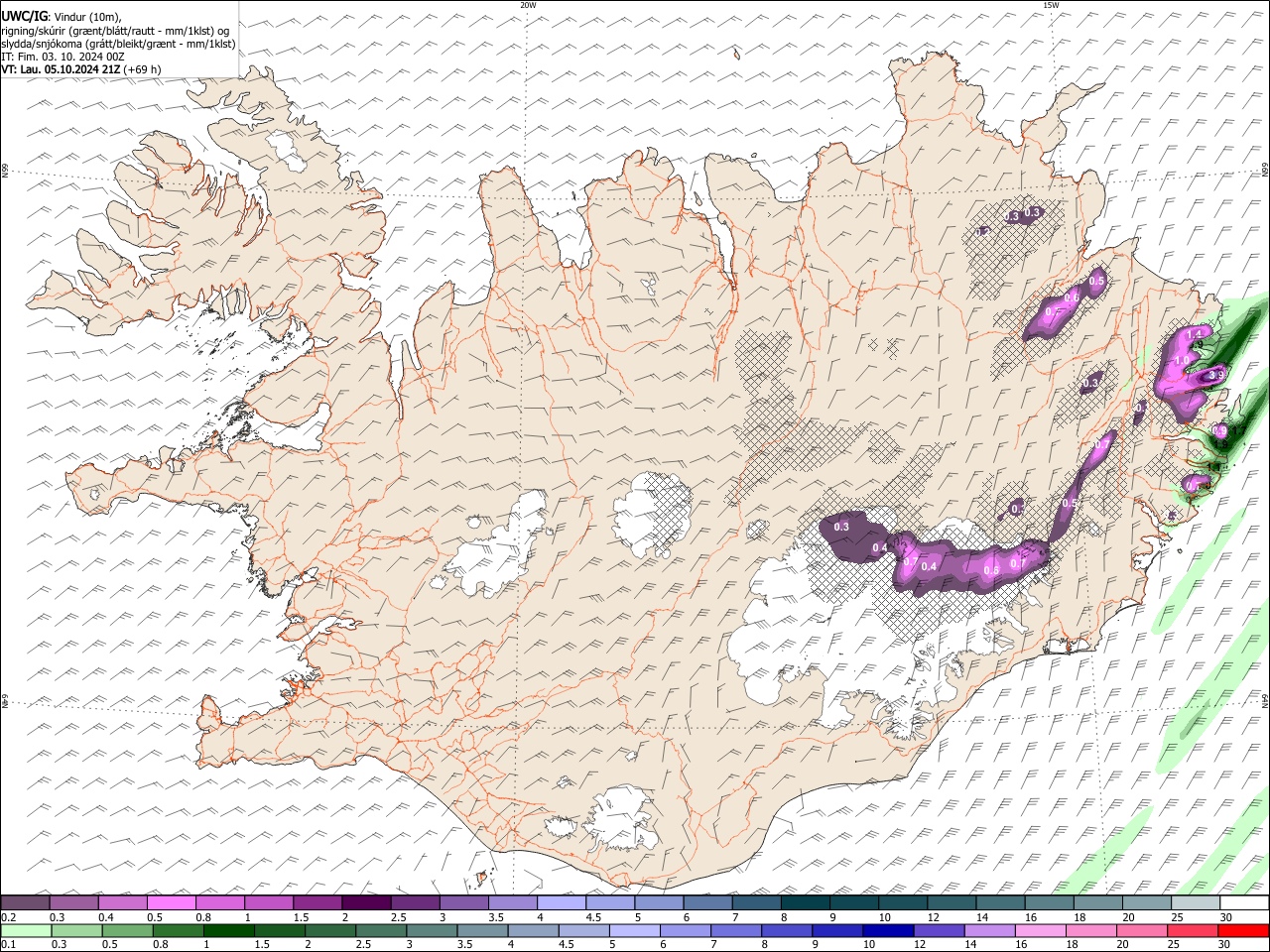Select the violet 12 swatch in bottom legend row

[x=939, y=930]
